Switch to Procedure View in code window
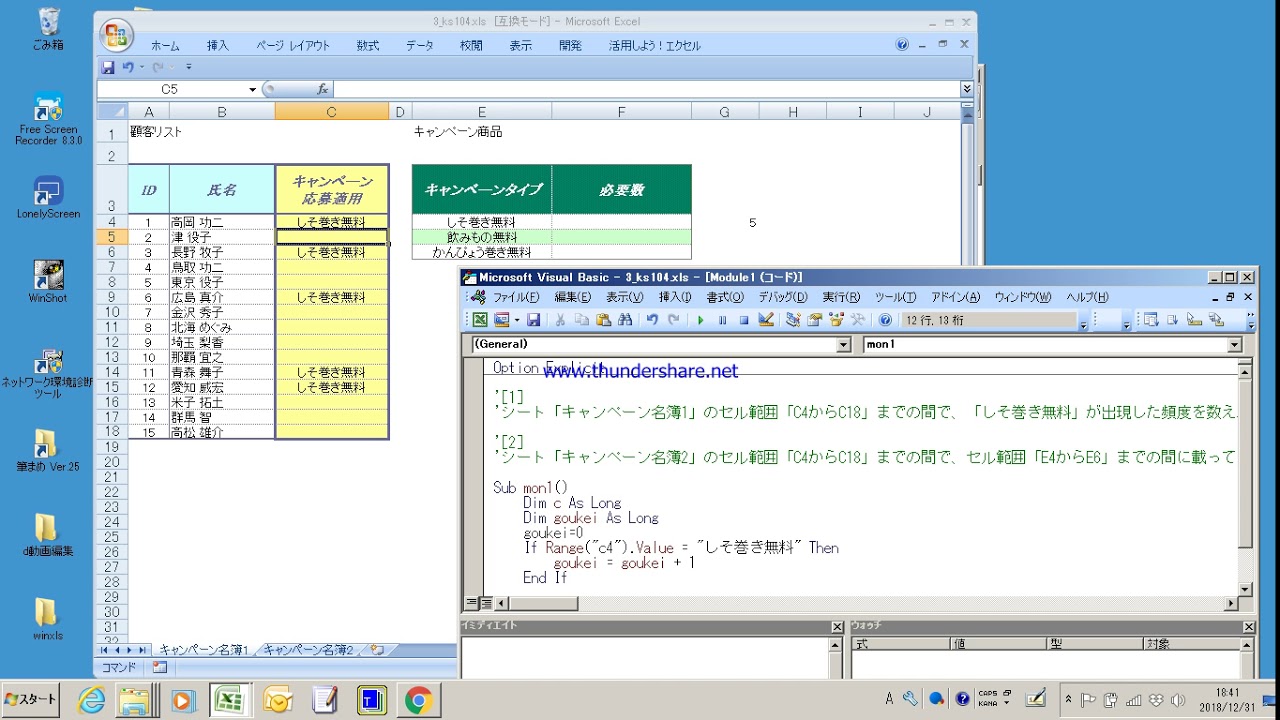 [472, 603]
